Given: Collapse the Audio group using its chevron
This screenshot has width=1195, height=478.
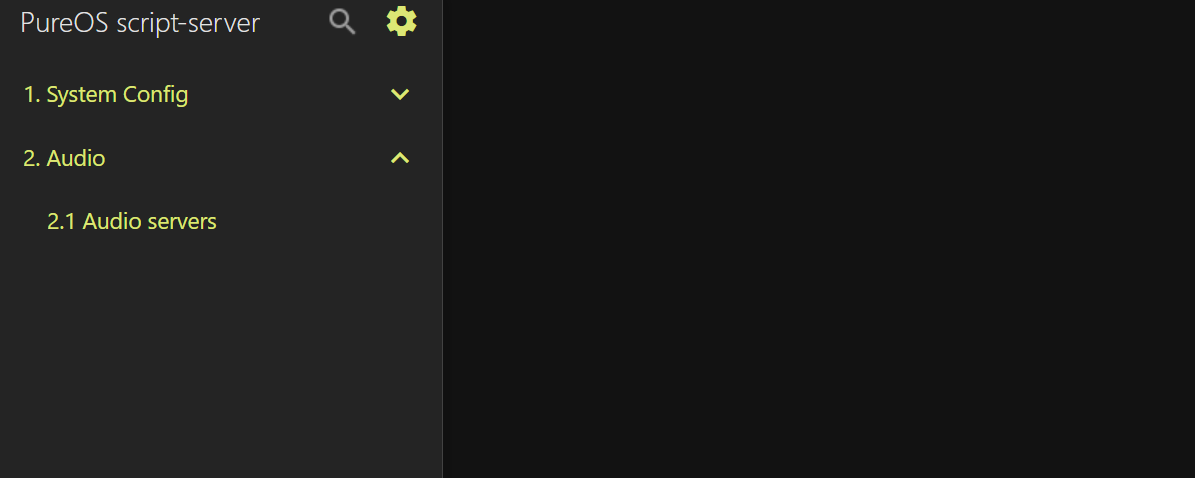Looking at the screenshot, I should 400,158.
